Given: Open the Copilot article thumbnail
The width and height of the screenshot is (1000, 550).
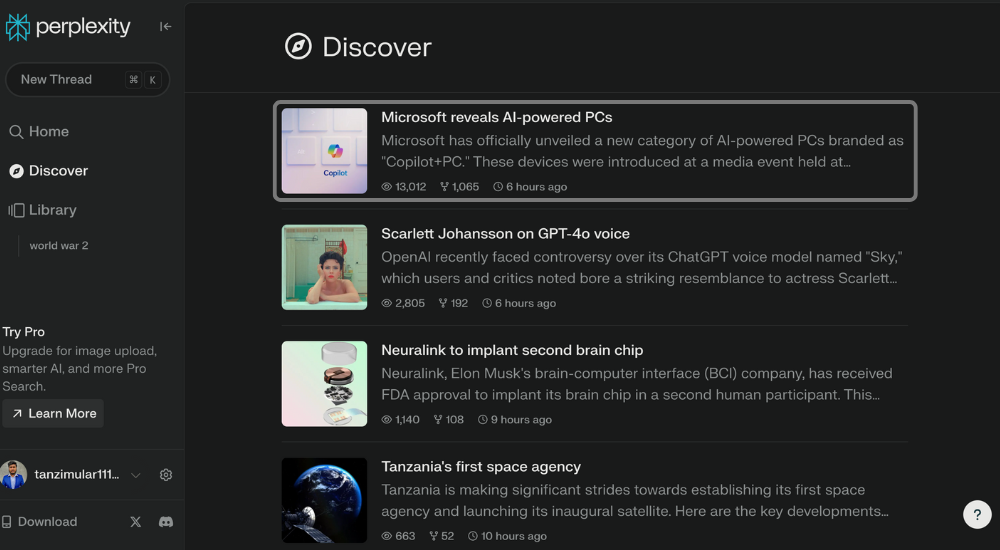Looking at the screenshot, I should (x=325, y=151).
